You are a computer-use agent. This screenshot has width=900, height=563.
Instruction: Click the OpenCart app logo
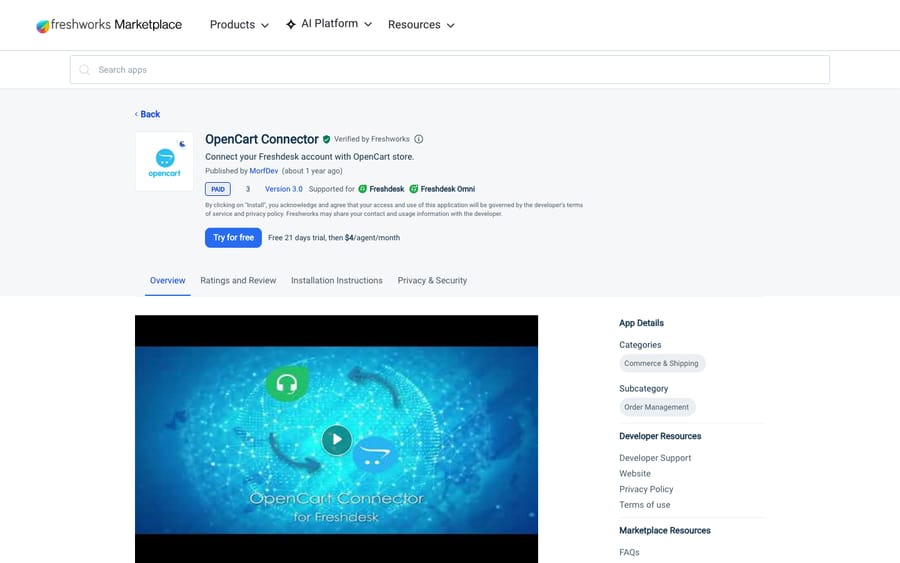tap(164, 162)
